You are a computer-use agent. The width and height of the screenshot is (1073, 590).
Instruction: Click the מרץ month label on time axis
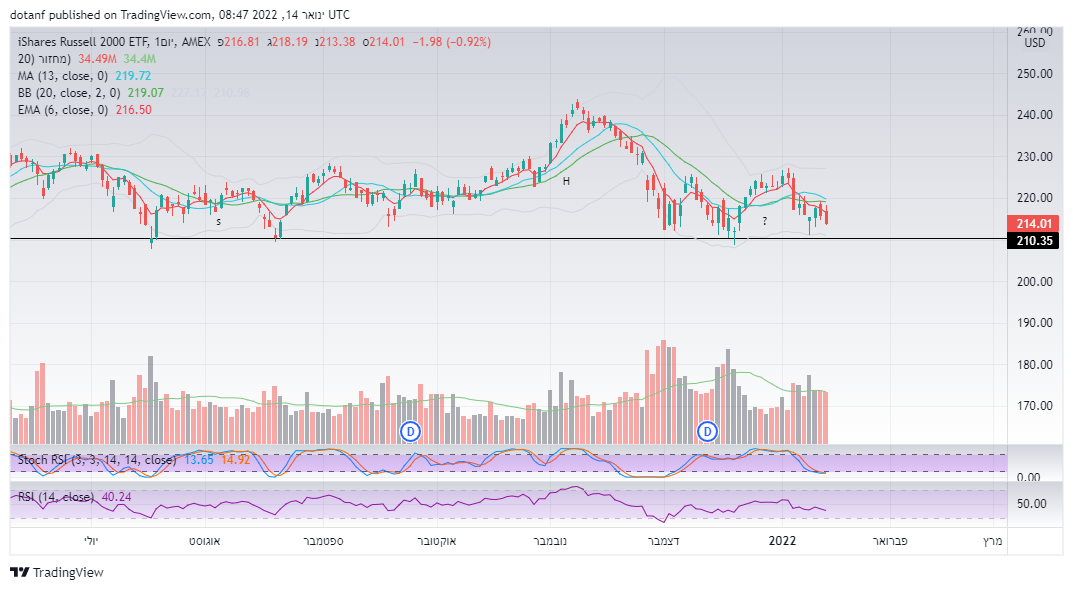click(x=992, y=541)
